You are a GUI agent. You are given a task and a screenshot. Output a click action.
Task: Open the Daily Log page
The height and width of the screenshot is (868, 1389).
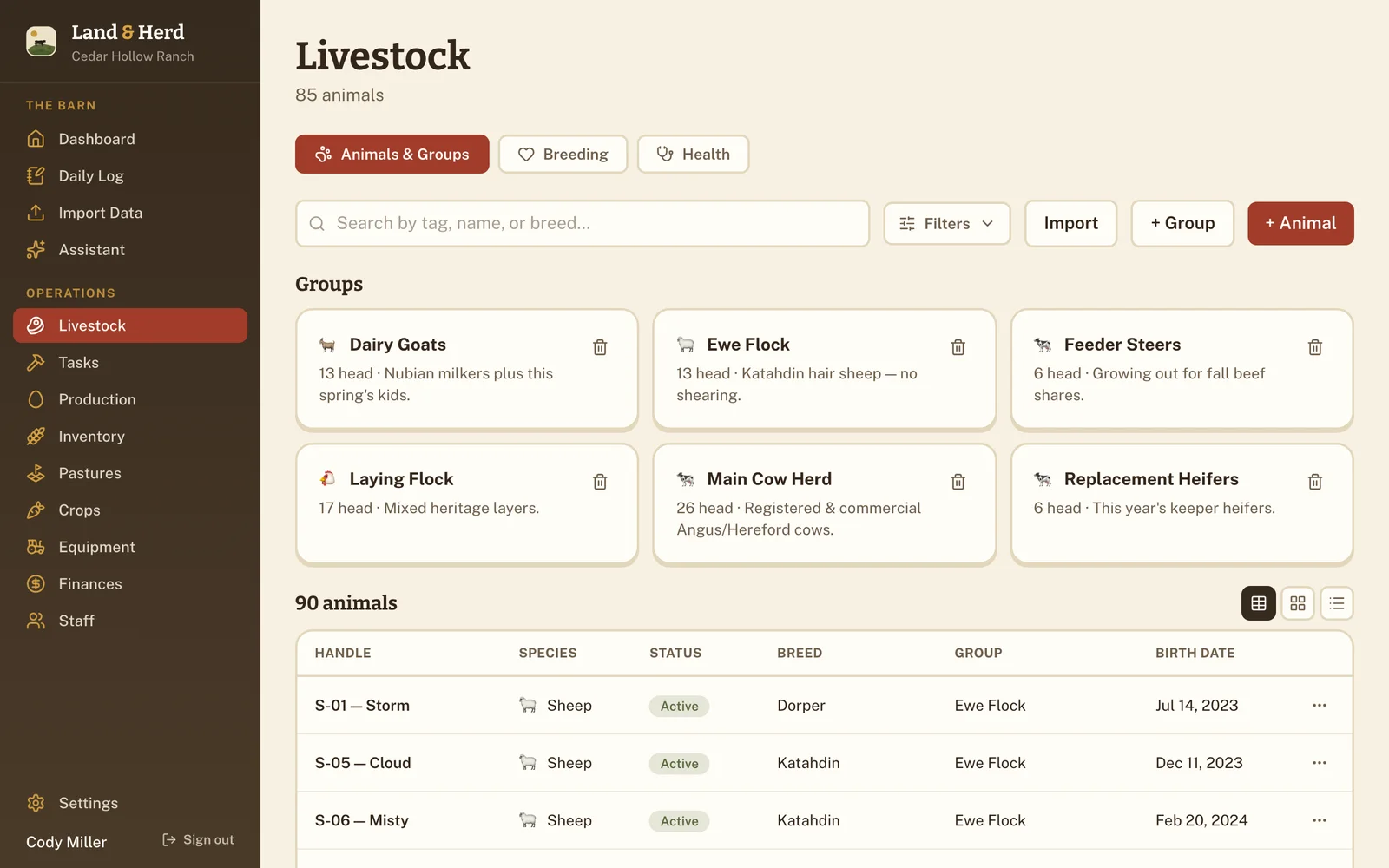pos(130,176)
